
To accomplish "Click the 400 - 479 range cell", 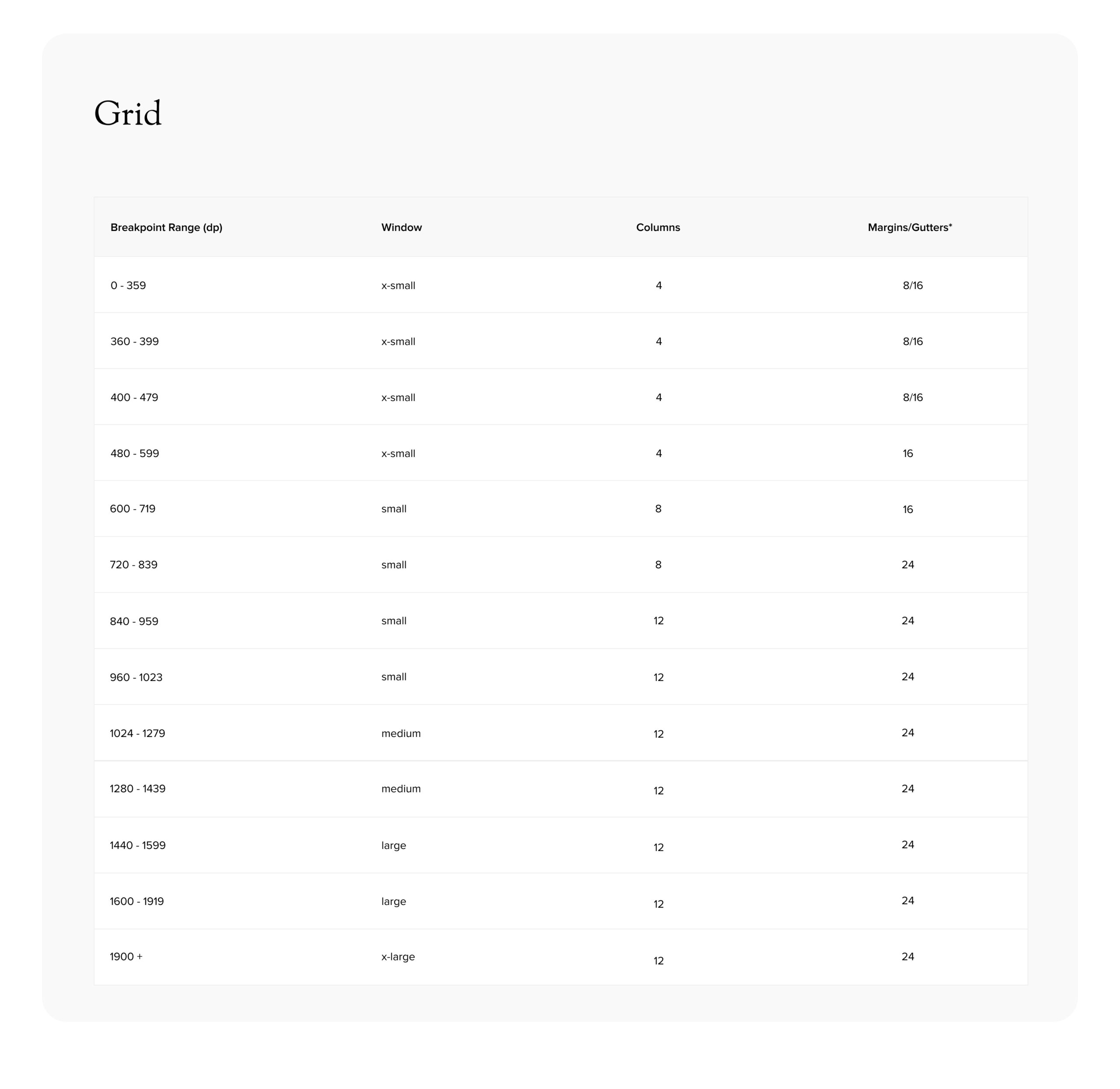I will [x=134, y=398].
